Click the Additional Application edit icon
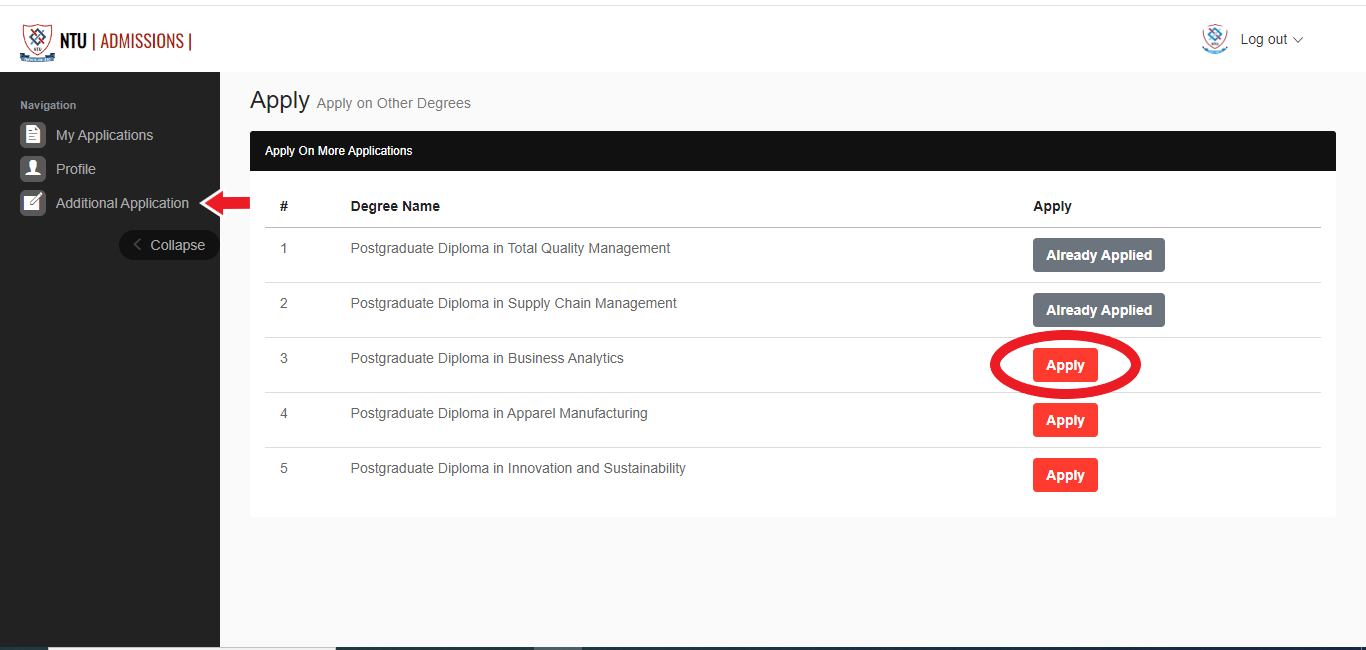This screenshot has height=650, width=1366. pyautogui.click(x=33, y=203)
